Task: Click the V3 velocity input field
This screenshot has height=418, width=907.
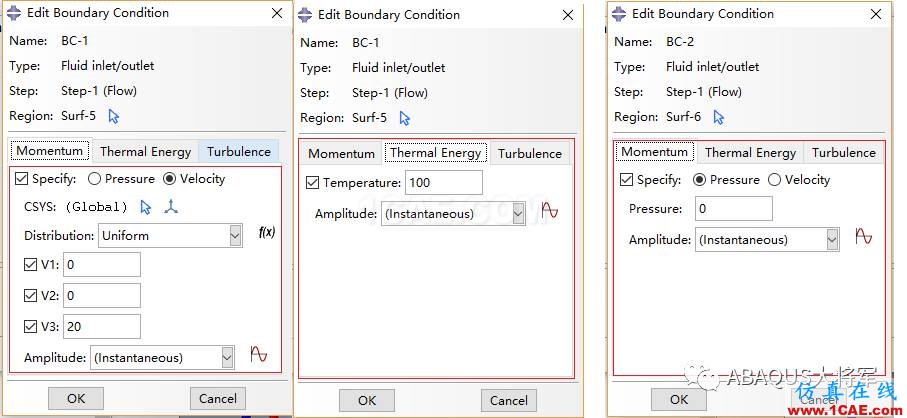Action: (x=101, y=326)
